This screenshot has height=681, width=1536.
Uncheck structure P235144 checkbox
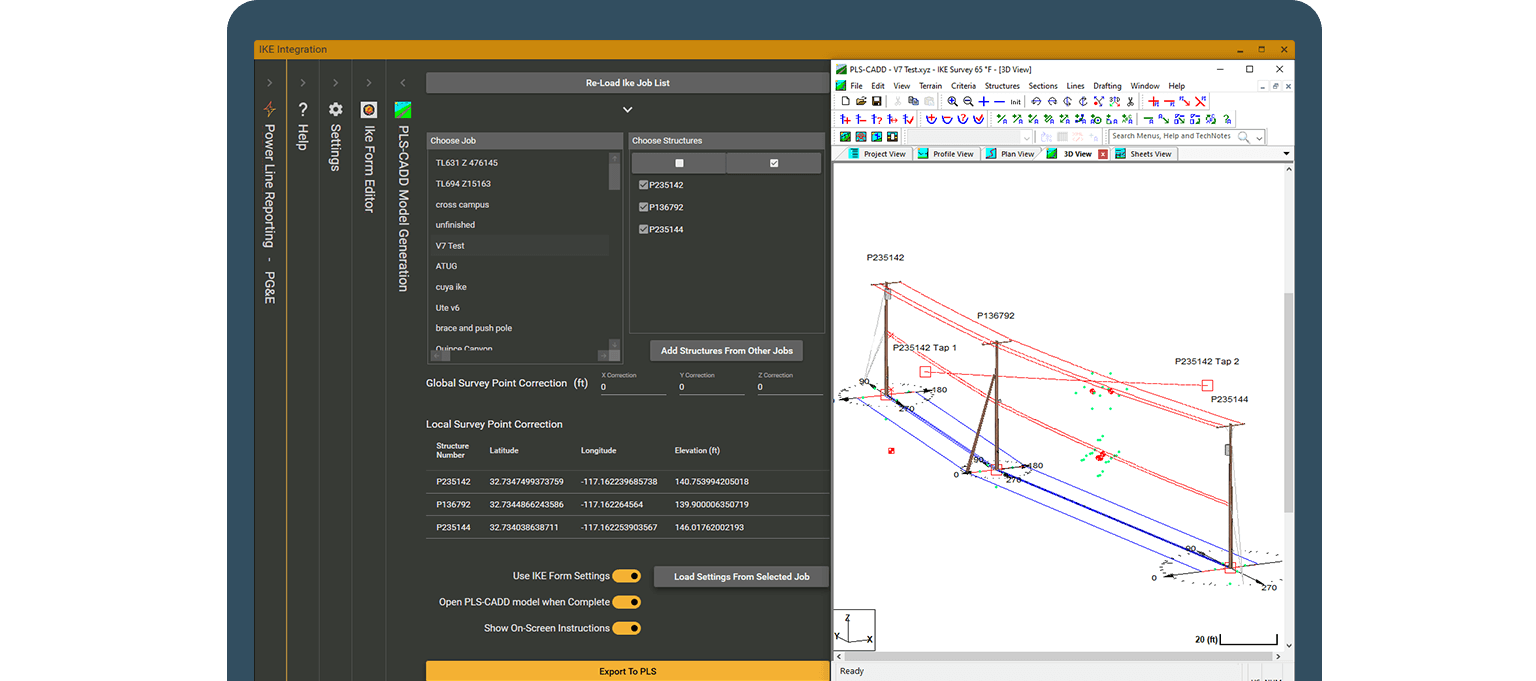pos(643,229)
